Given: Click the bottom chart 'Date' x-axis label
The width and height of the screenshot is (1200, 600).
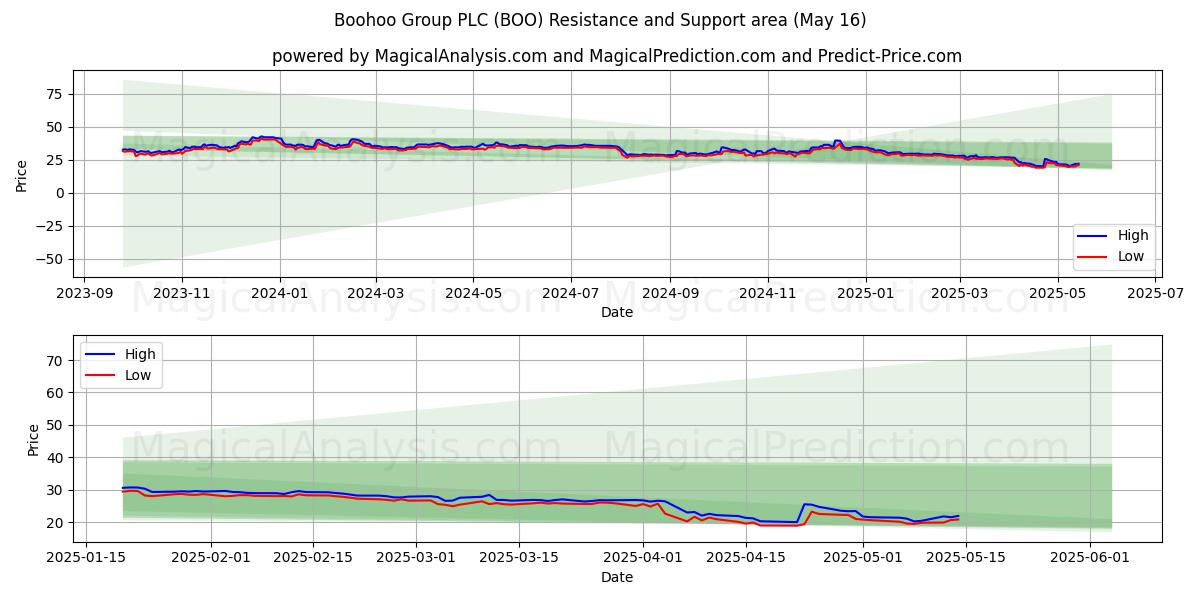Looking at the screenshot, I should click(x=617, y=577).
